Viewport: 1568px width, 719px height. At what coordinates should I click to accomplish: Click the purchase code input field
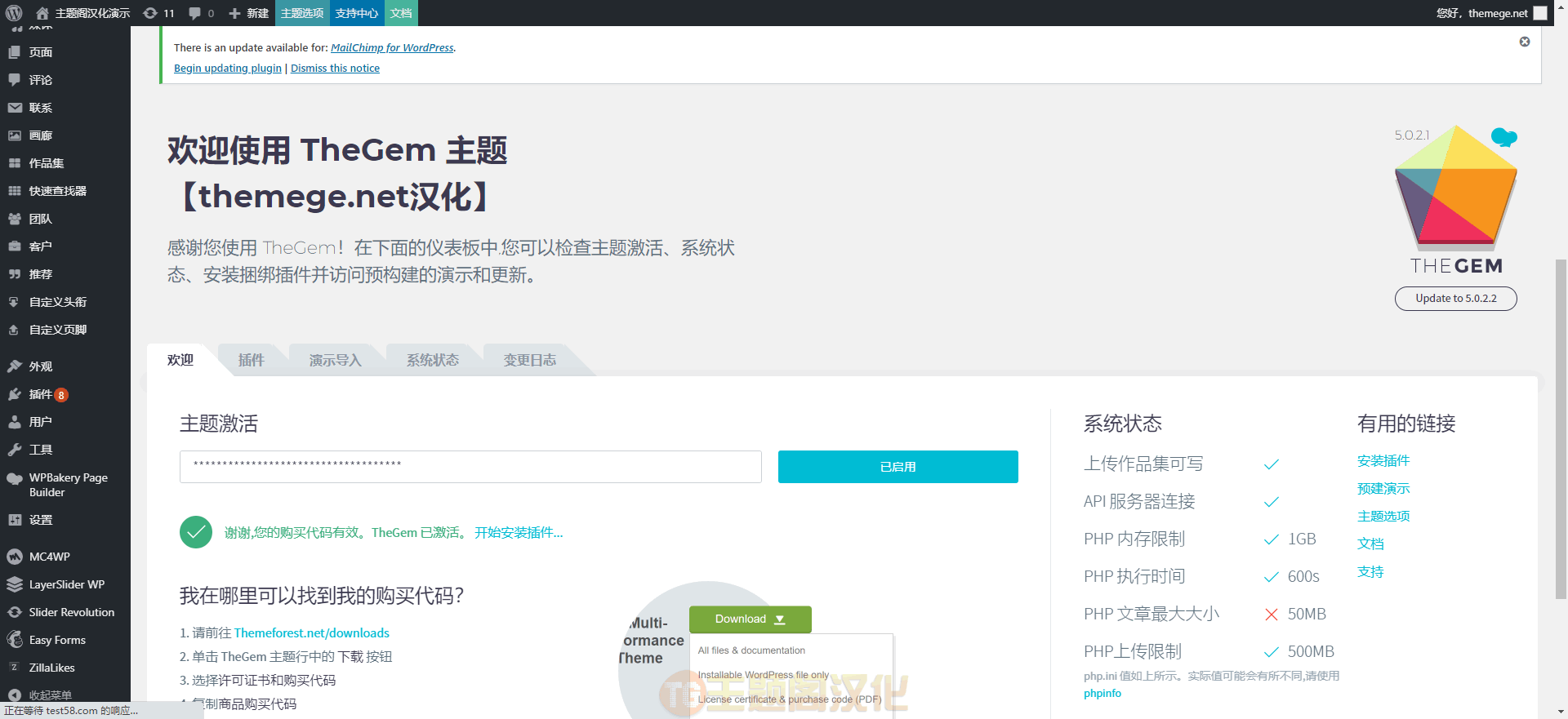click(470, 467)
